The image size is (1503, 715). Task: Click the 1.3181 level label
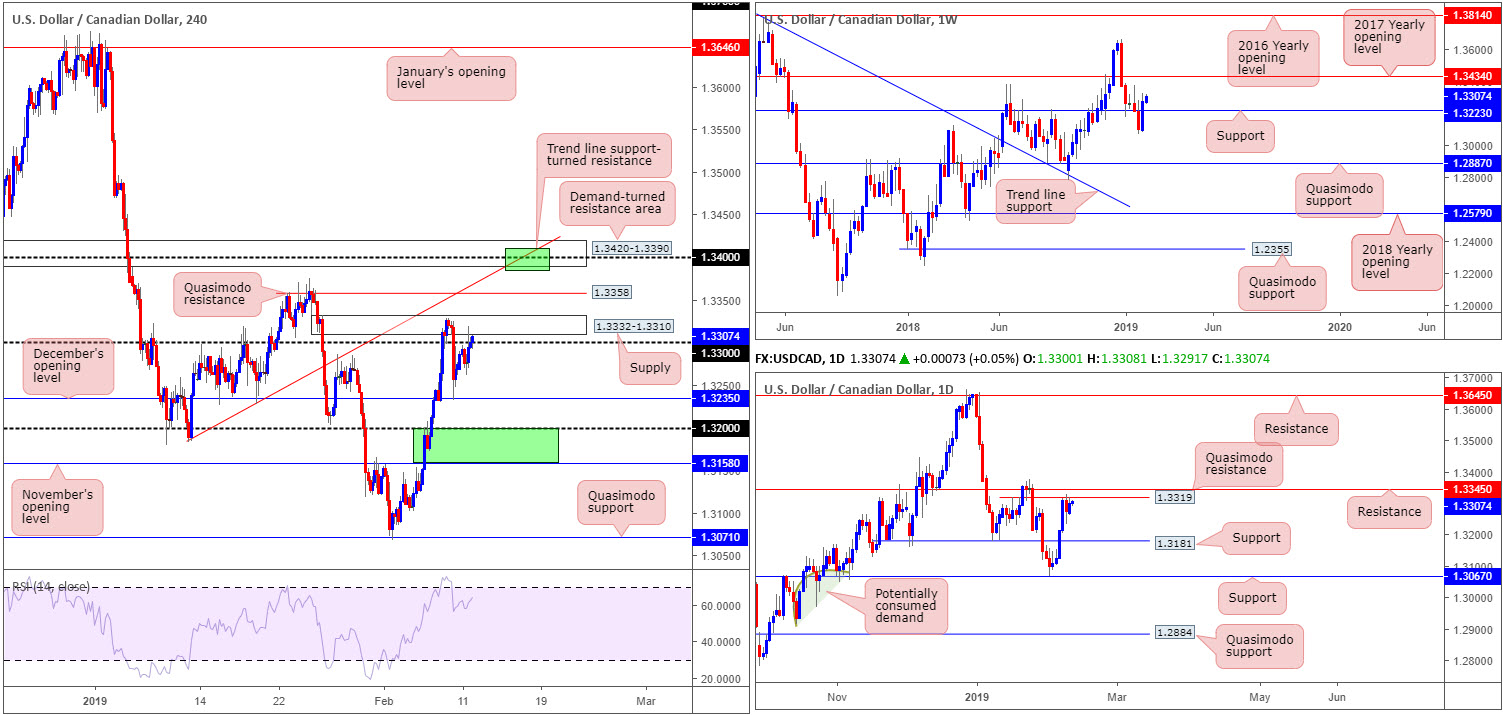(1173, 541)
